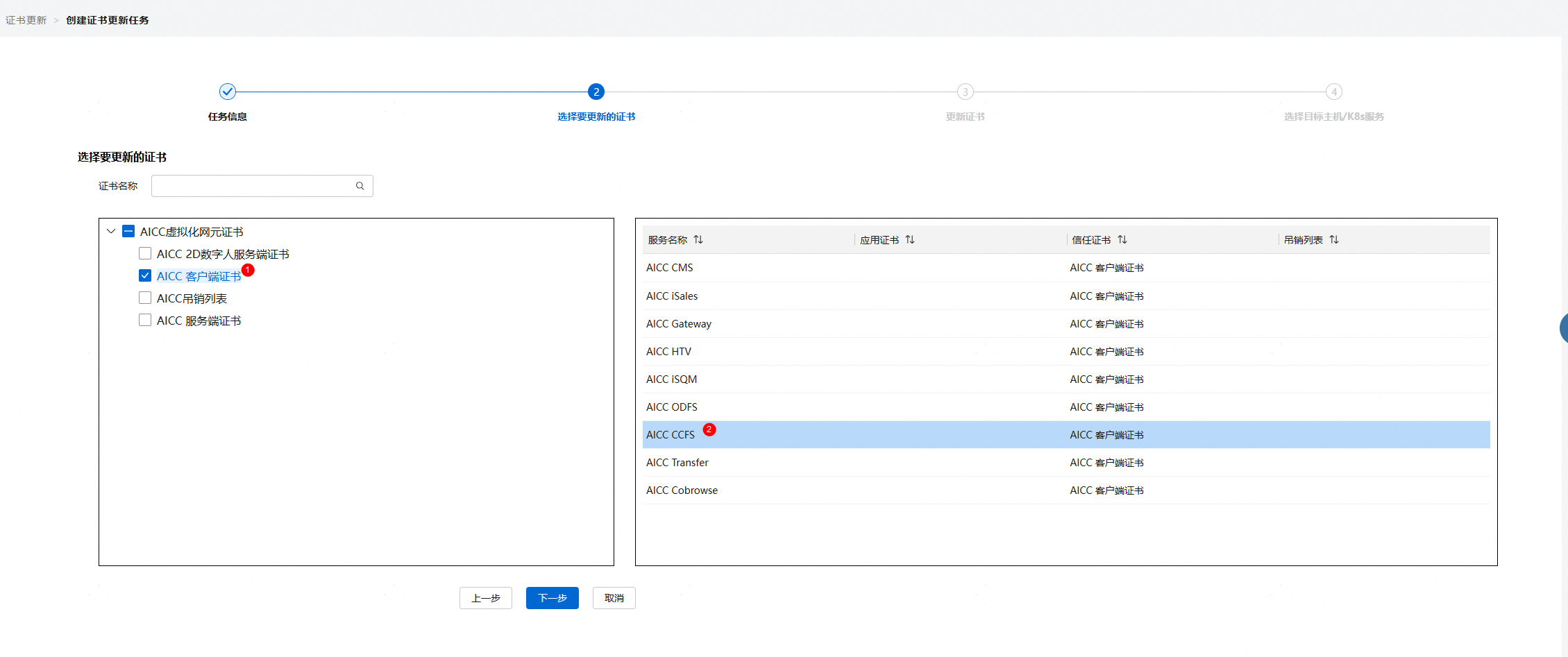1568x657 pixels.
Task: Click step 2 circle in the wizard
Action: 596,92
